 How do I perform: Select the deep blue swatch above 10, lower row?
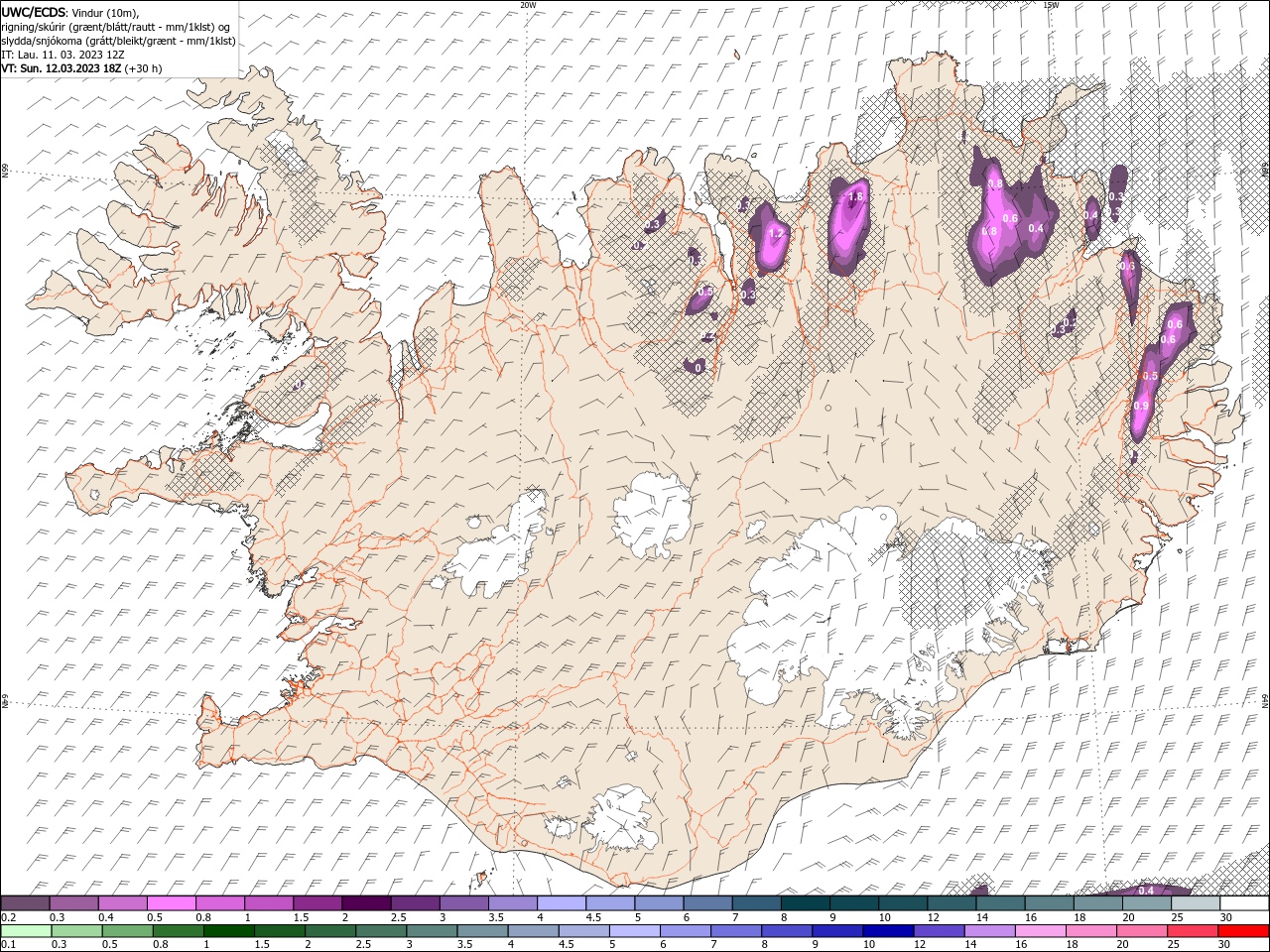click(889, 931)
